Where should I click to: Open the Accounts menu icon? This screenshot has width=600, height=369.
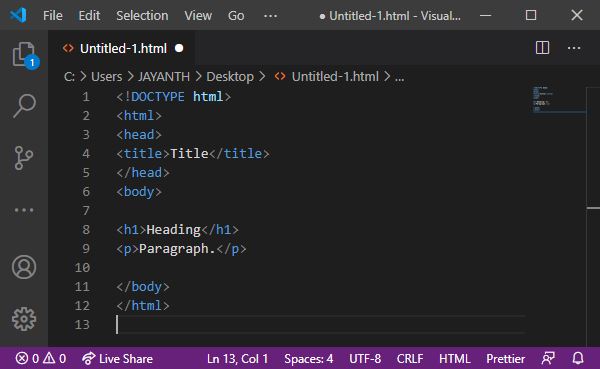pyautogui.click(x=24, y=267)
